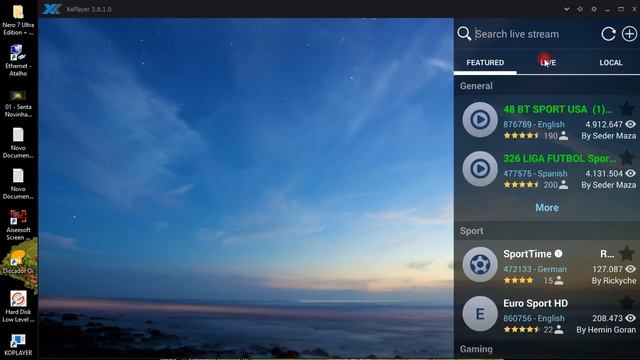
Task: Click the 200 users person icon
Action: [563, 184]
